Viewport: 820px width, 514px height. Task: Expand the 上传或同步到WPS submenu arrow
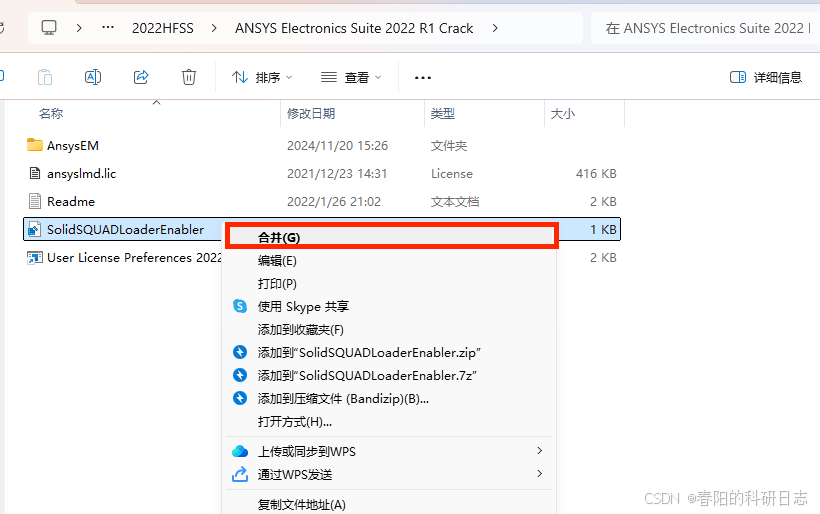click(x=540, y=450)
